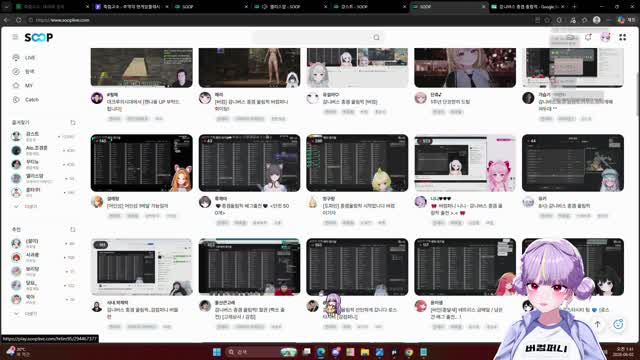Open the bottom-row thumbnail showing a light browser window

pyautogui.click(x=142, y=267)
